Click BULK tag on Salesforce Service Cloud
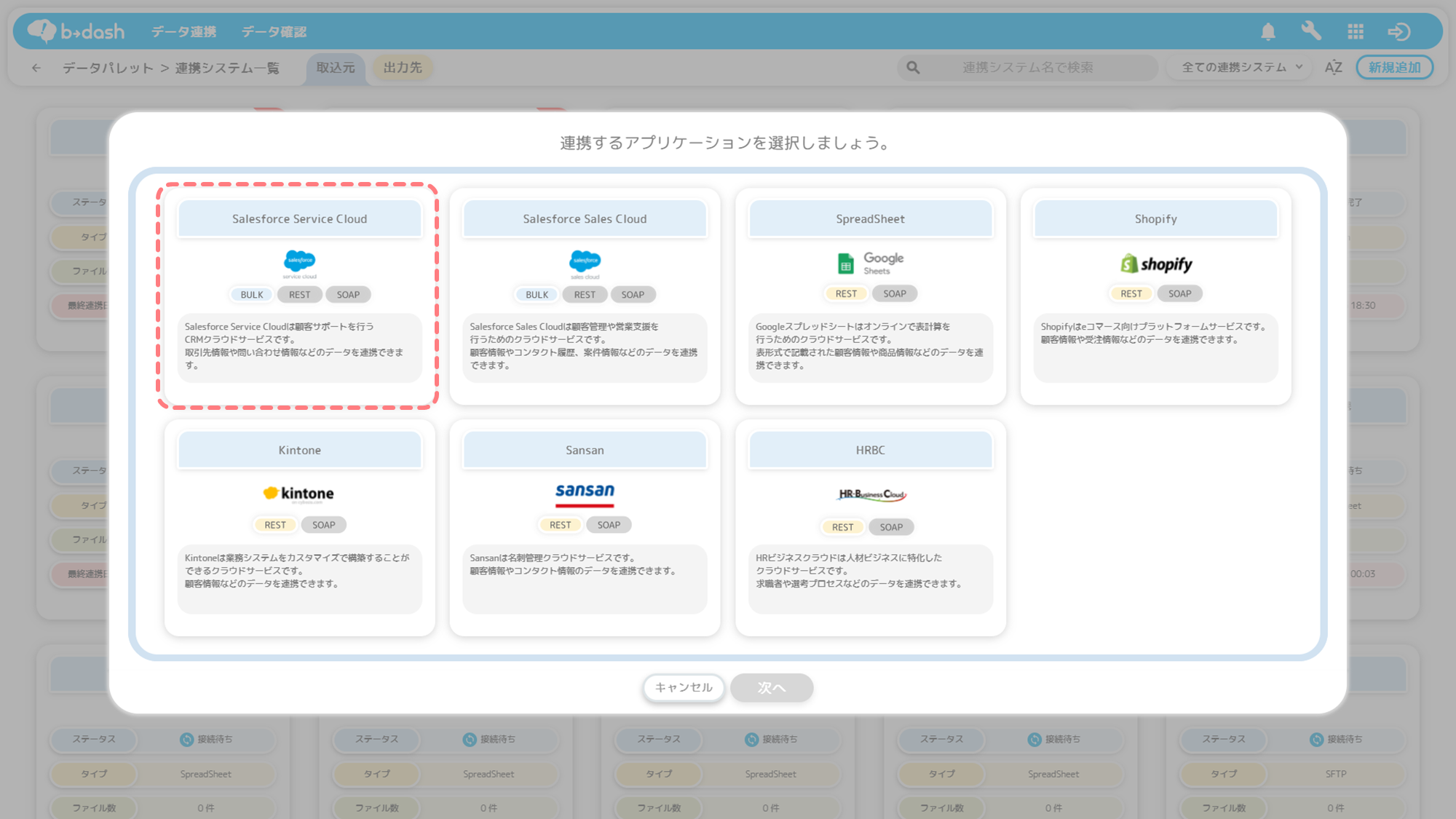Screen dimensions: 1456x819 (252, 295)
